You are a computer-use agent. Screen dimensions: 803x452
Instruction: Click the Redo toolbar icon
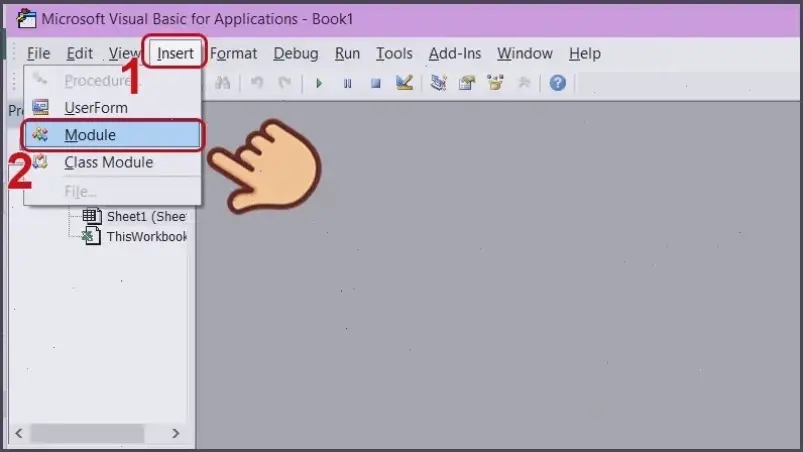285,82
